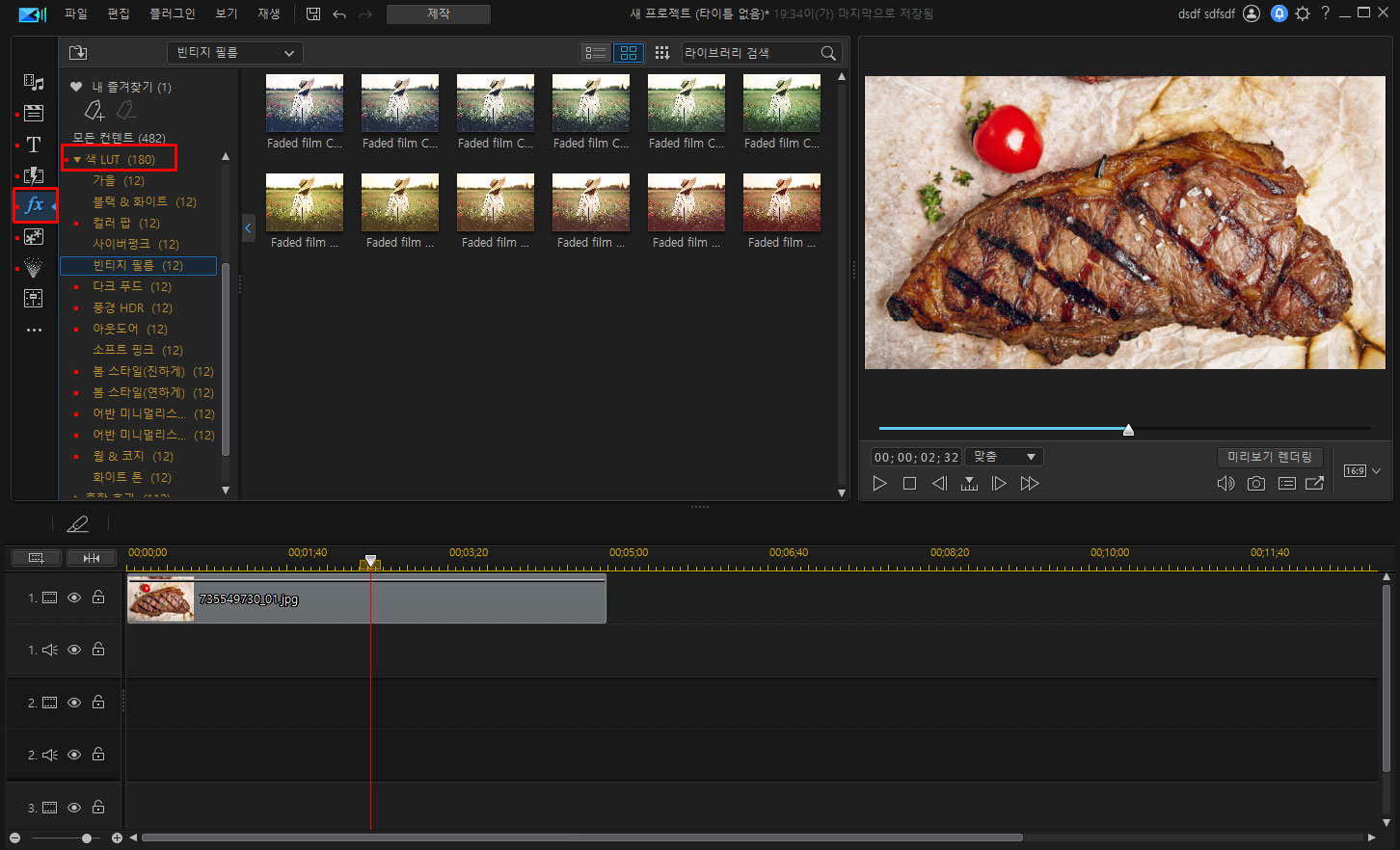The height and width of the screenshot is (850, 1400).
Task: Toggle visibility of video track 2
Action: pos(74,703)
